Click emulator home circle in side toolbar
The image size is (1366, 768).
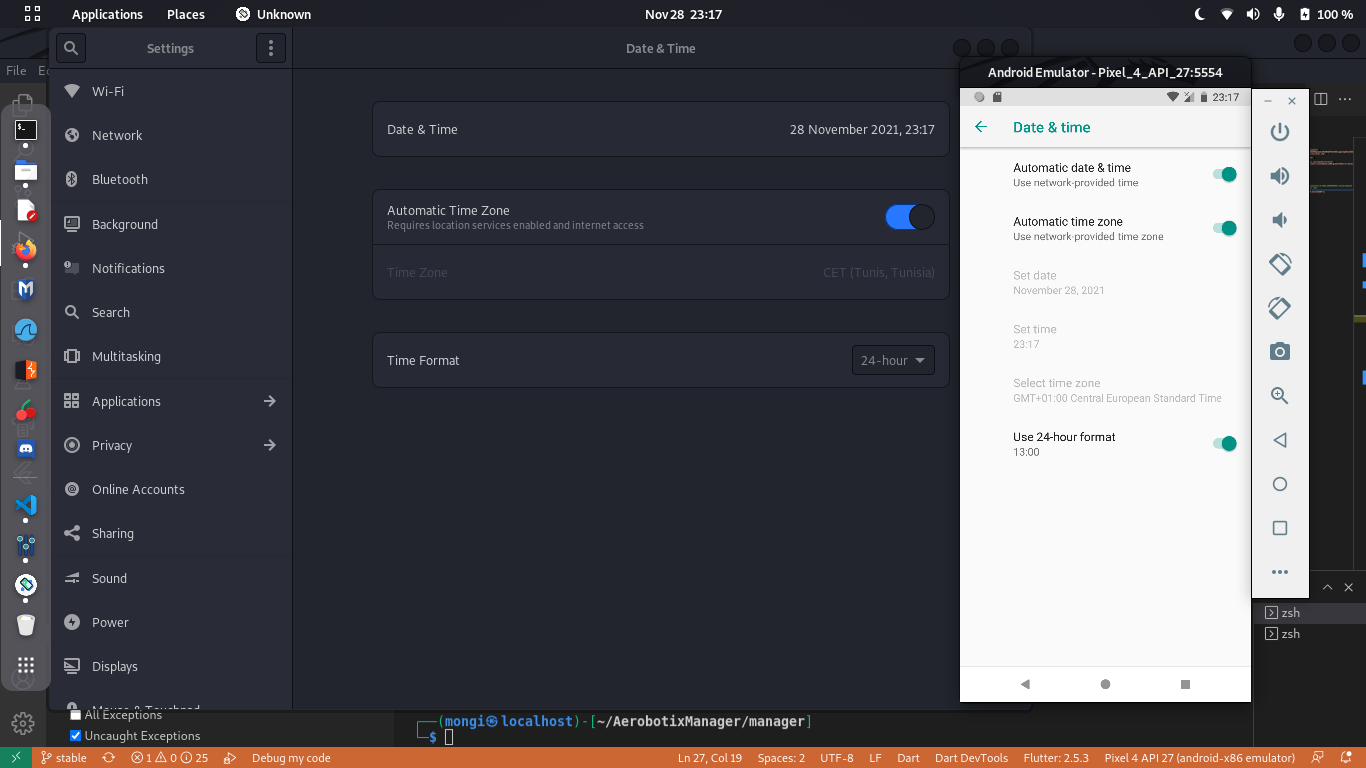click(1280, 484)
